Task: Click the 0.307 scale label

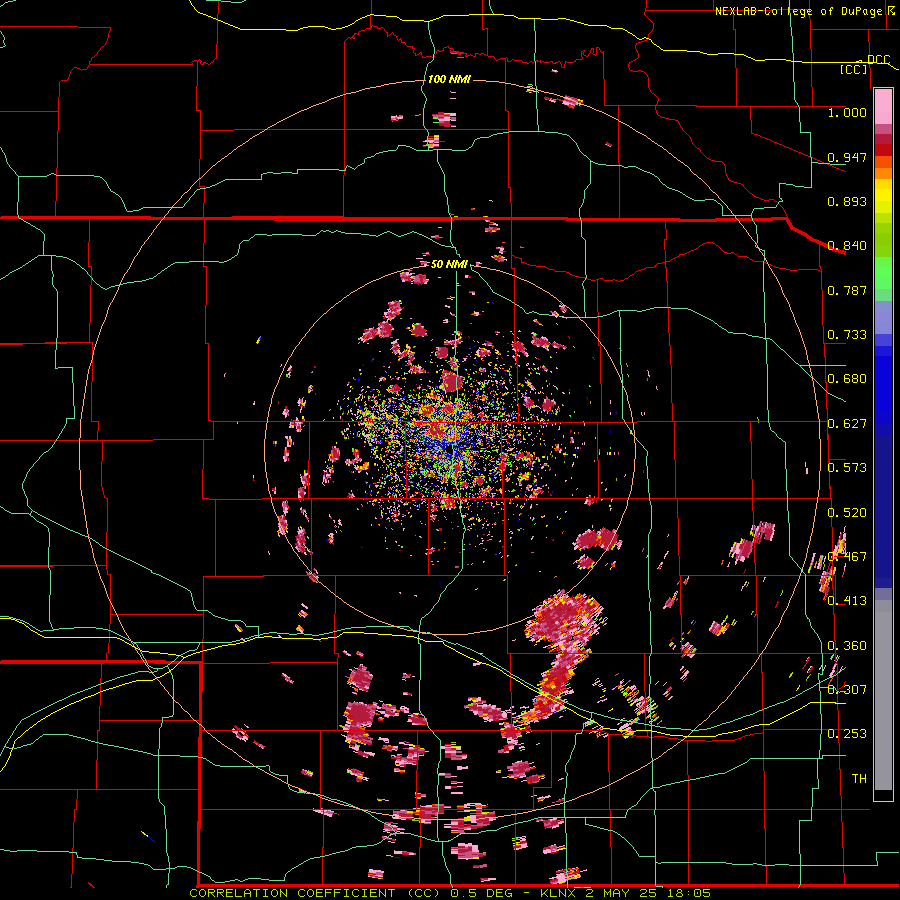Action: (847, 690)
